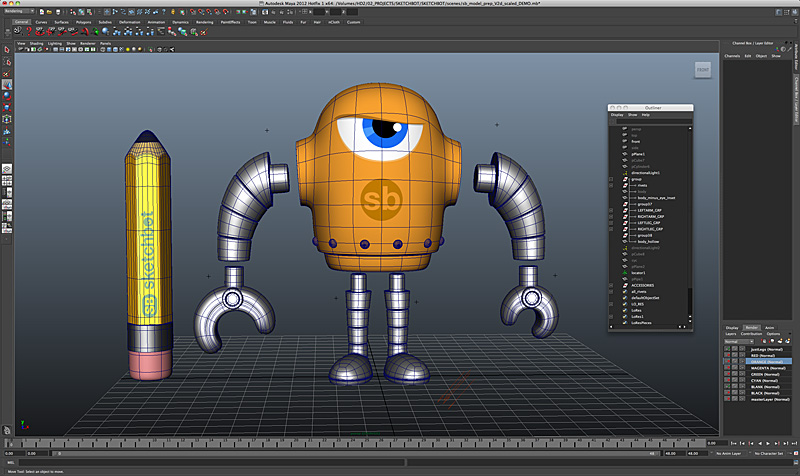Click the Lasso select tool icon
The image size is (800, 476).
(x=6, y=63)
